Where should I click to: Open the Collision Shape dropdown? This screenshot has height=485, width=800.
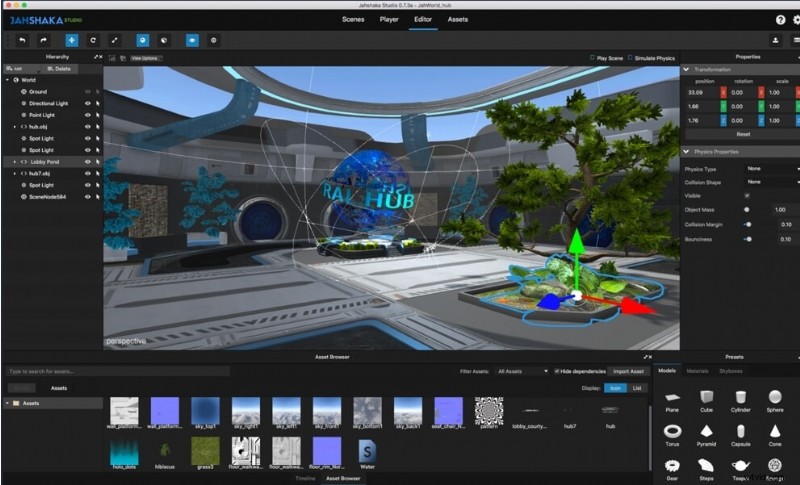[x=771, y=182]
